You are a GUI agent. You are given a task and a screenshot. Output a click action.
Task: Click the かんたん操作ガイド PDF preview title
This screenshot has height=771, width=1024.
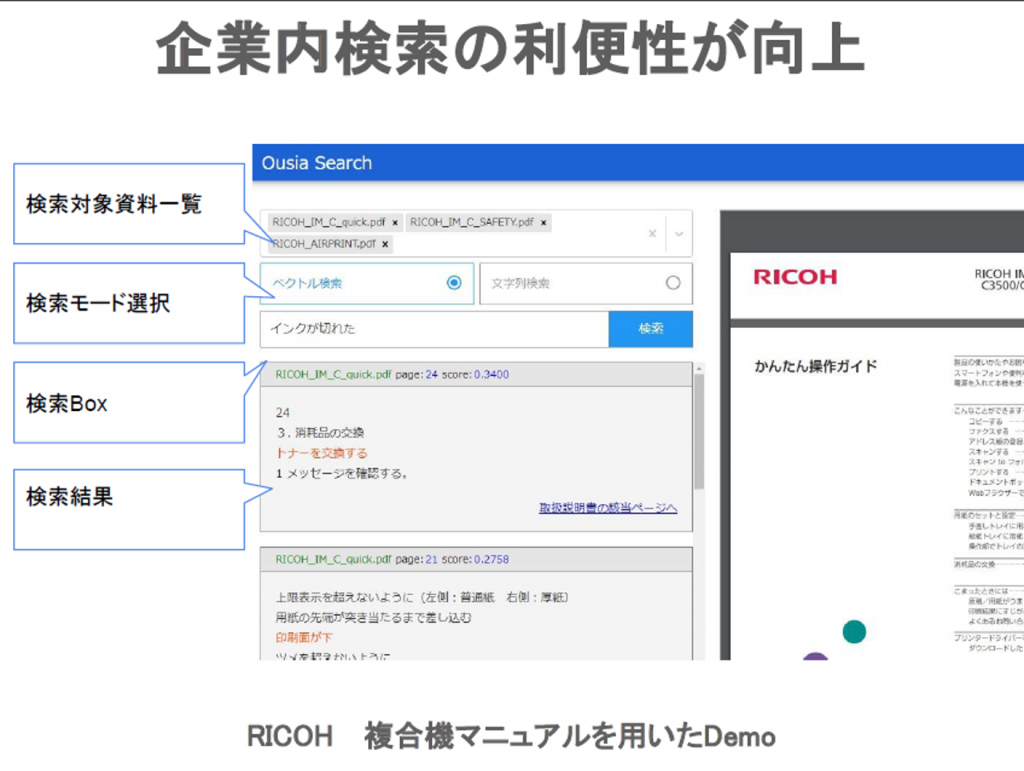point(815,366)
